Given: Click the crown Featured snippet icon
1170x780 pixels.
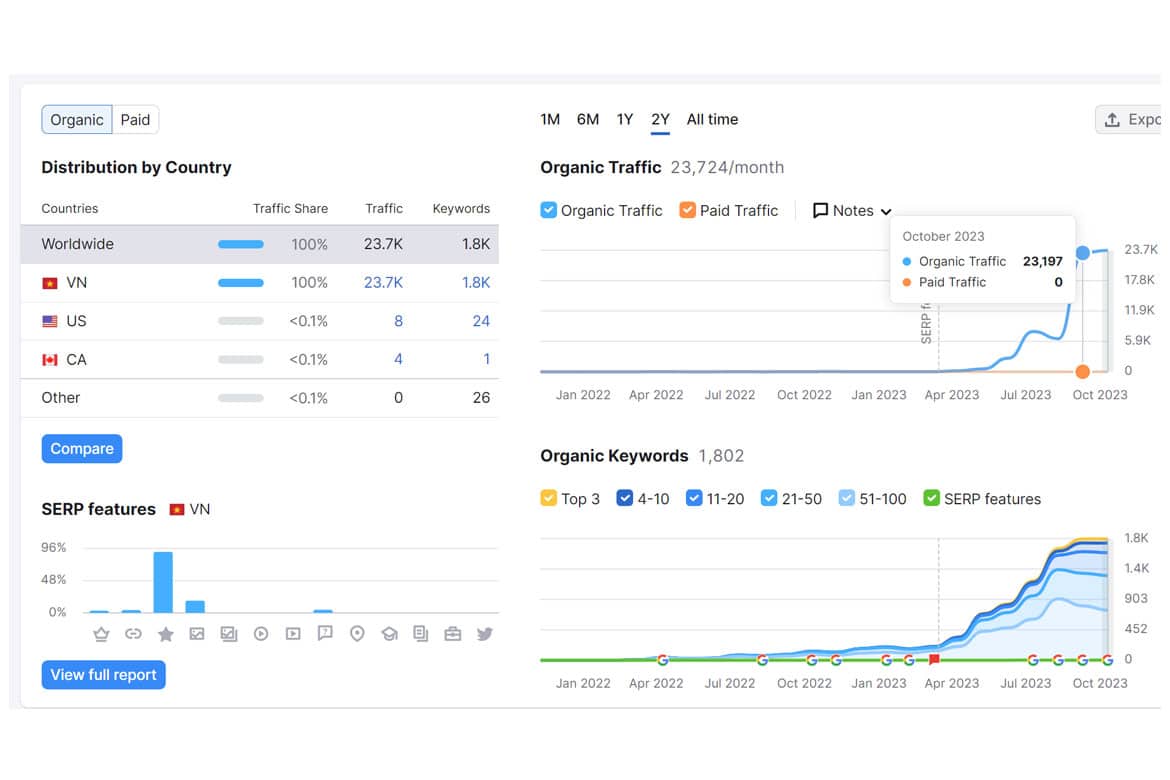Looking at the screenshot, I should pyautogui.click(x=101, y=634).
